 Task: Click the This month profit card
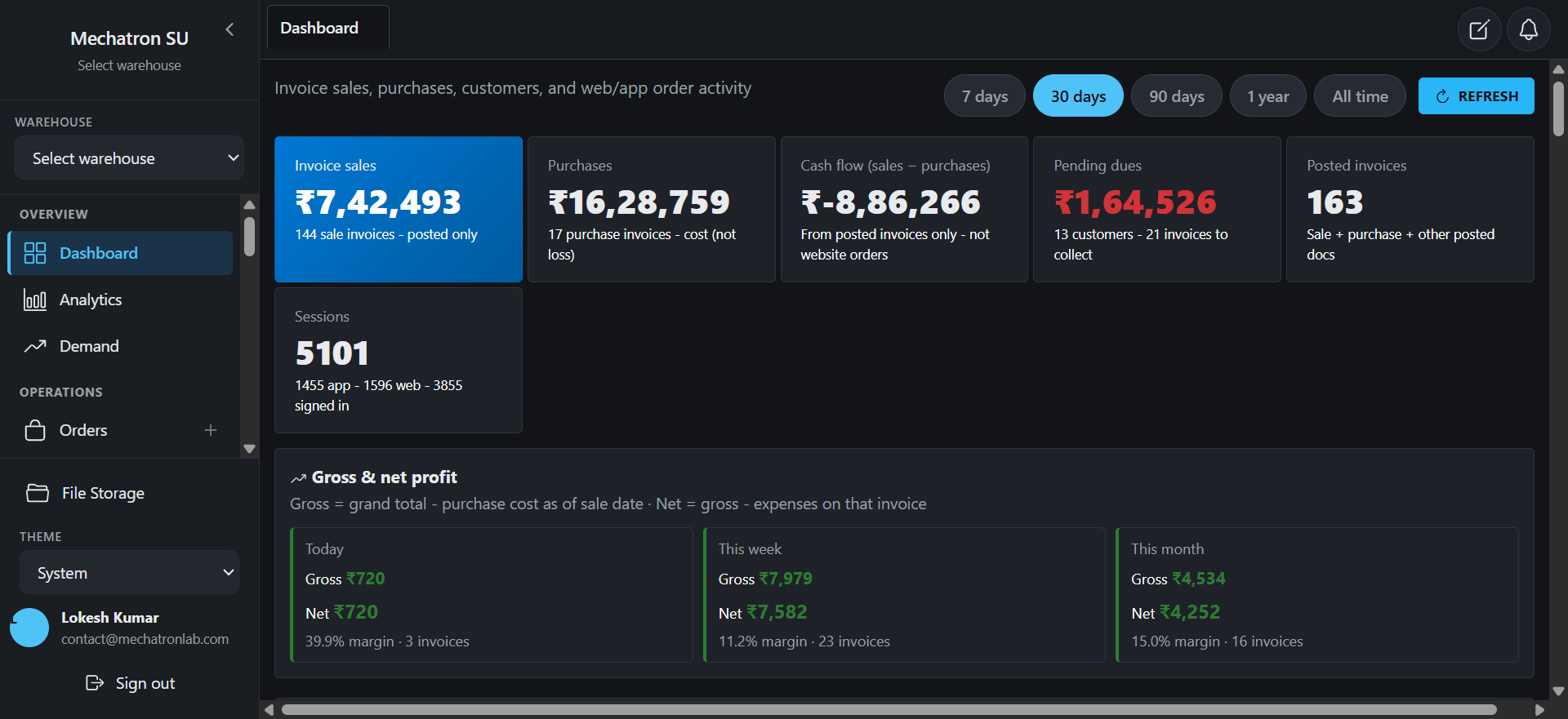1317,594
